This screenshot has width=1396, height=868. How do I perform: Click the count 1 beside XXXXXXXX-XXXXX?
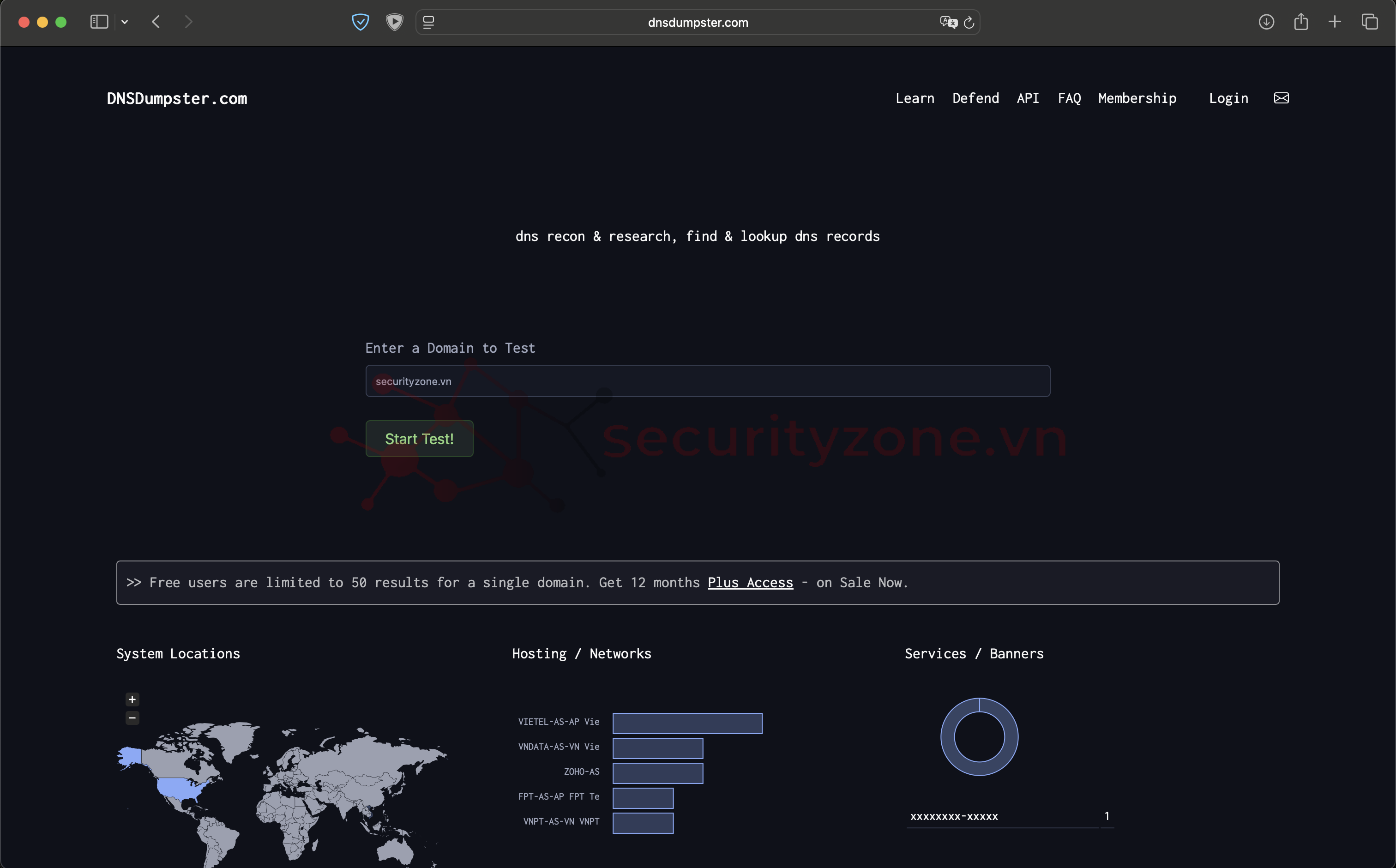pyautogui.click(x=1107, y=816)
